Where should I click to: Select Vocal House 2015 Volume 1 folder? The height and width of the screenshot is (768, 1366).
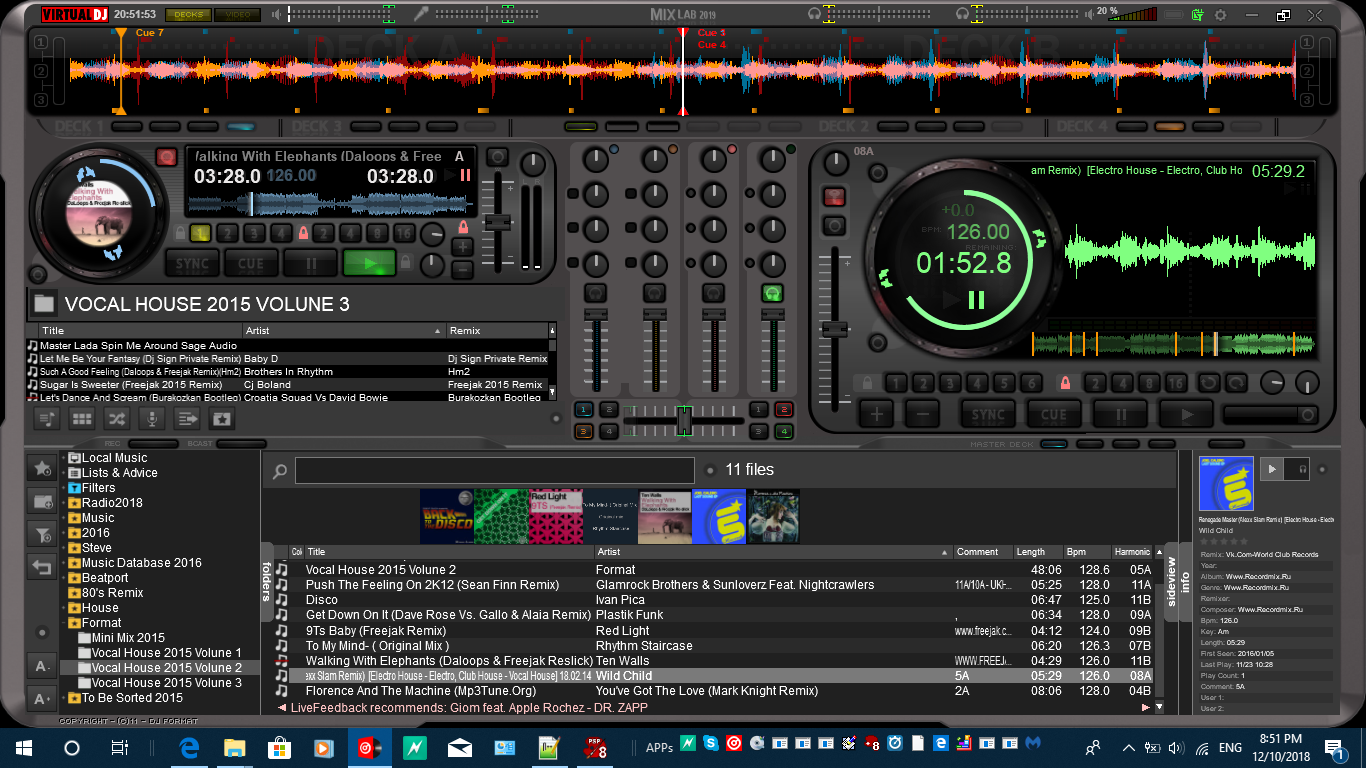(166, 653)
